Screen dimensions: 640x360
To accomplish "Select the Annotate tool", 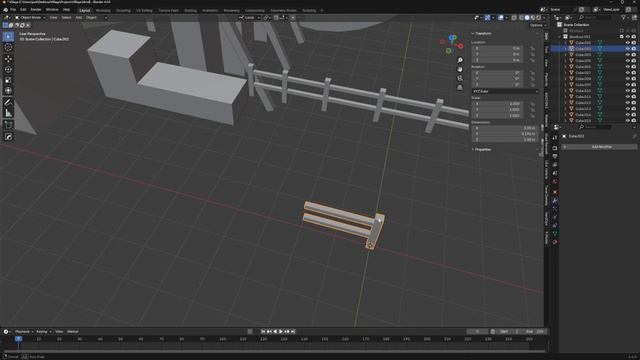I will point(8,102).
